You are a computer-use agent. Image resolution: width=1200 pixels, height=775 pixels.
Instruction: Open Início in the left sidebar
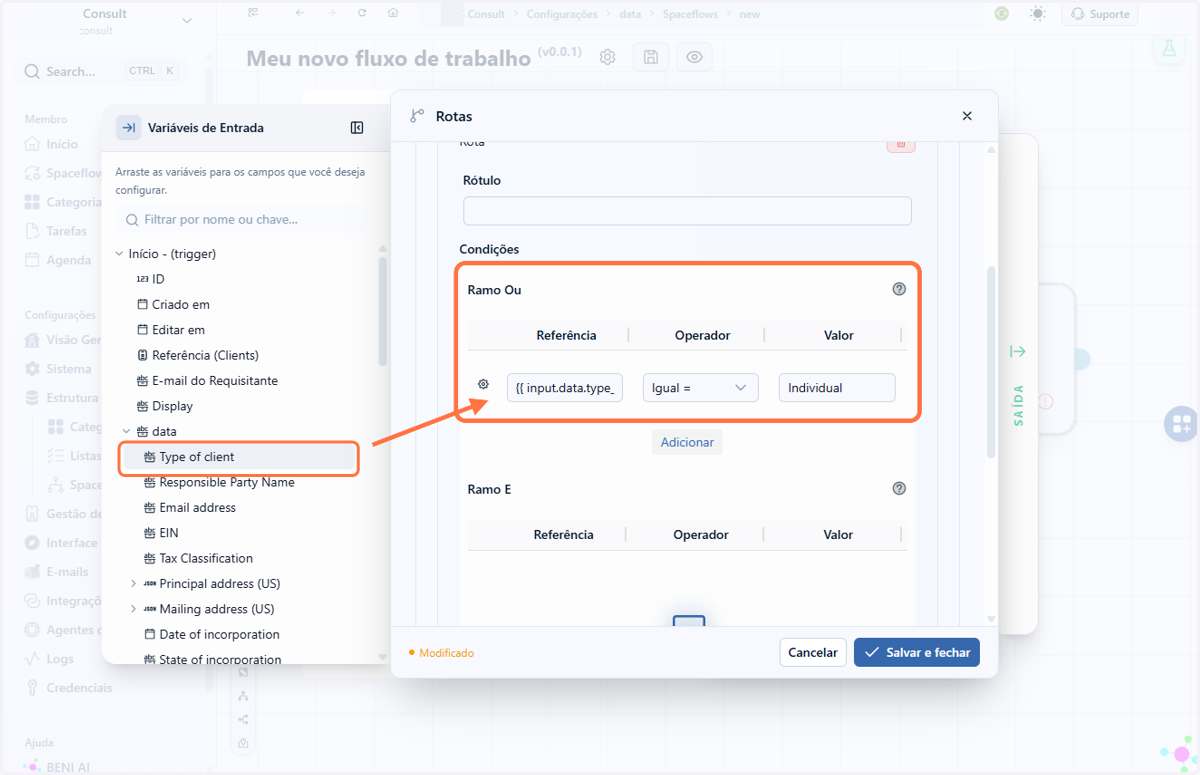click(62, 144)
